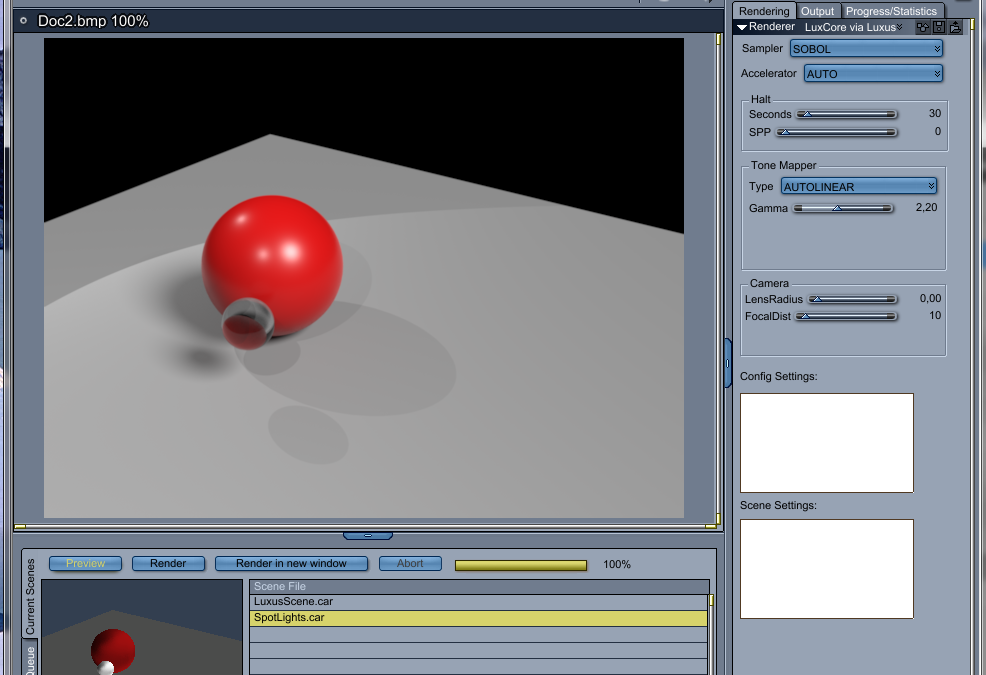This screenshot has height=675, width=986.
Task: Open the Progress/Statistics tab
Action: pyautogui.click(x=891, y=11)
